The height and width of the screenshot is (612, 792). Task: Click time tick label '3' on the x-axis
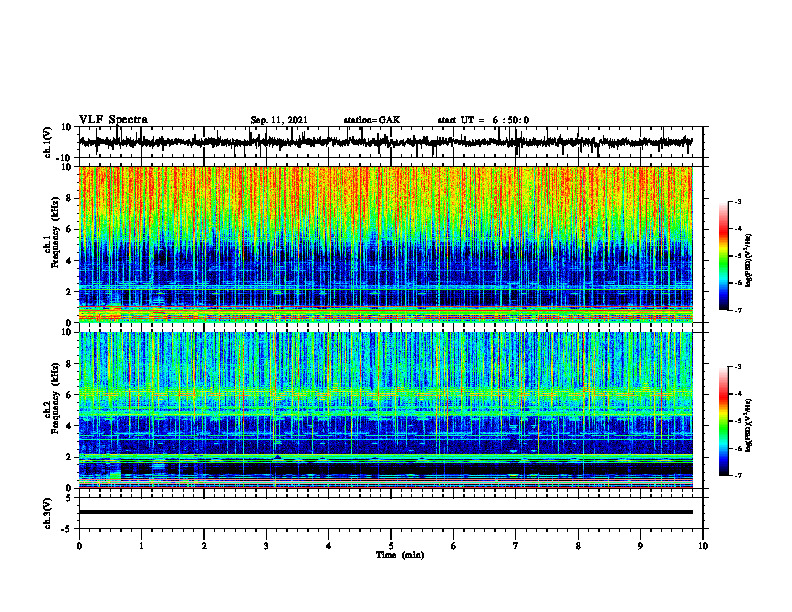click(266, 546)
